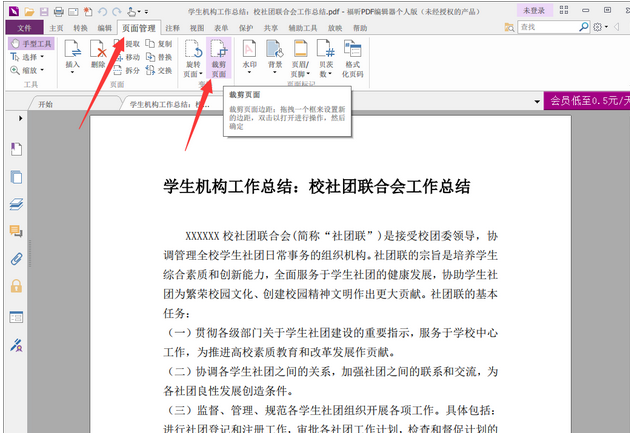
Task: Click the 复制 duplicate page button
Action: click(159, 44)
